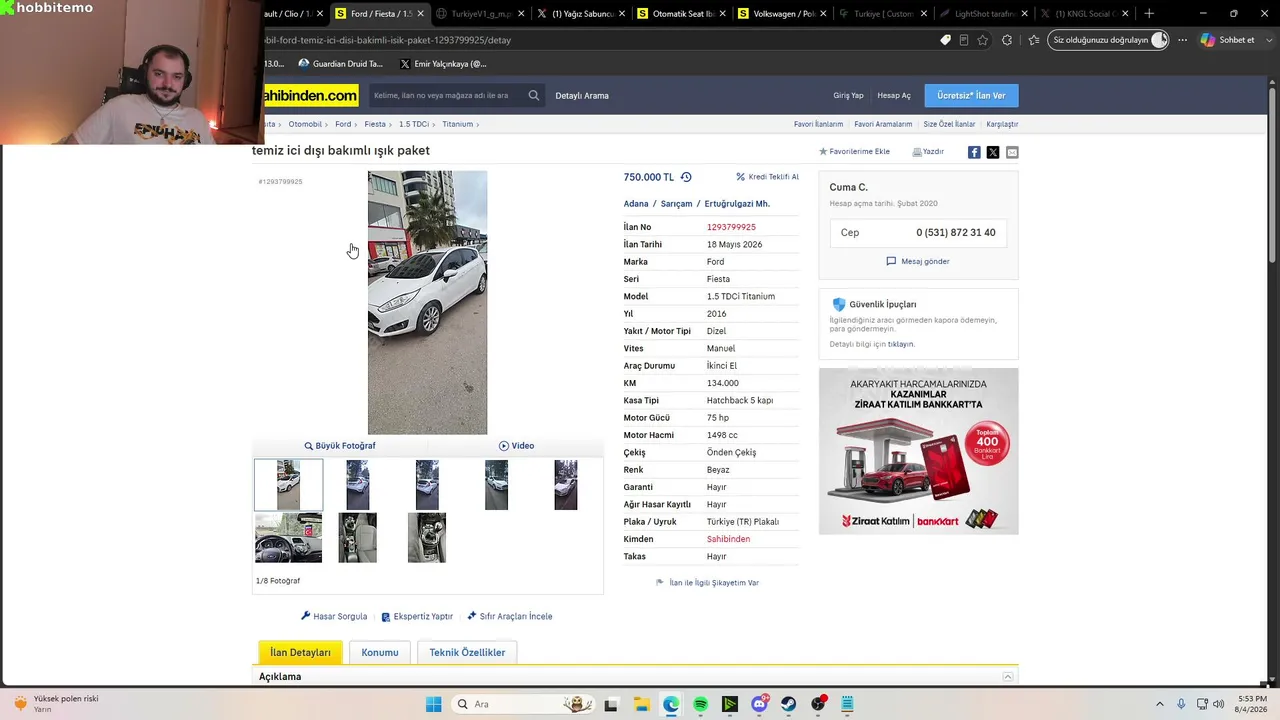This screenshot has width=1280, height=720.
Task: Close the Ford / Fiesta tab
Action: click(x=420, y=14)
